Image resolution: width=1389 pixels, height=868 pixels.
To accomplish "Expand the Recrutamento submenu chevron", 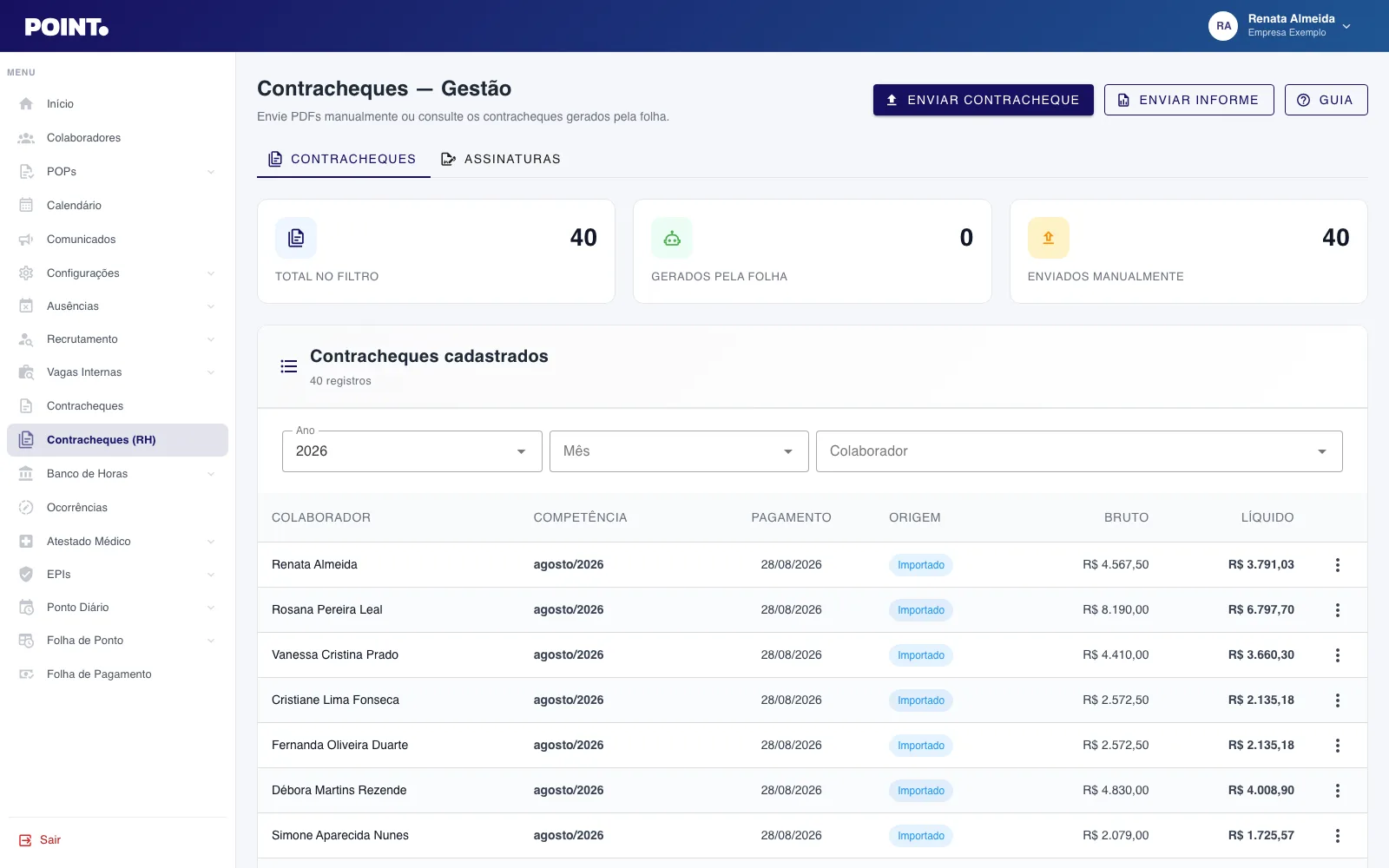I will click(211, 339).
